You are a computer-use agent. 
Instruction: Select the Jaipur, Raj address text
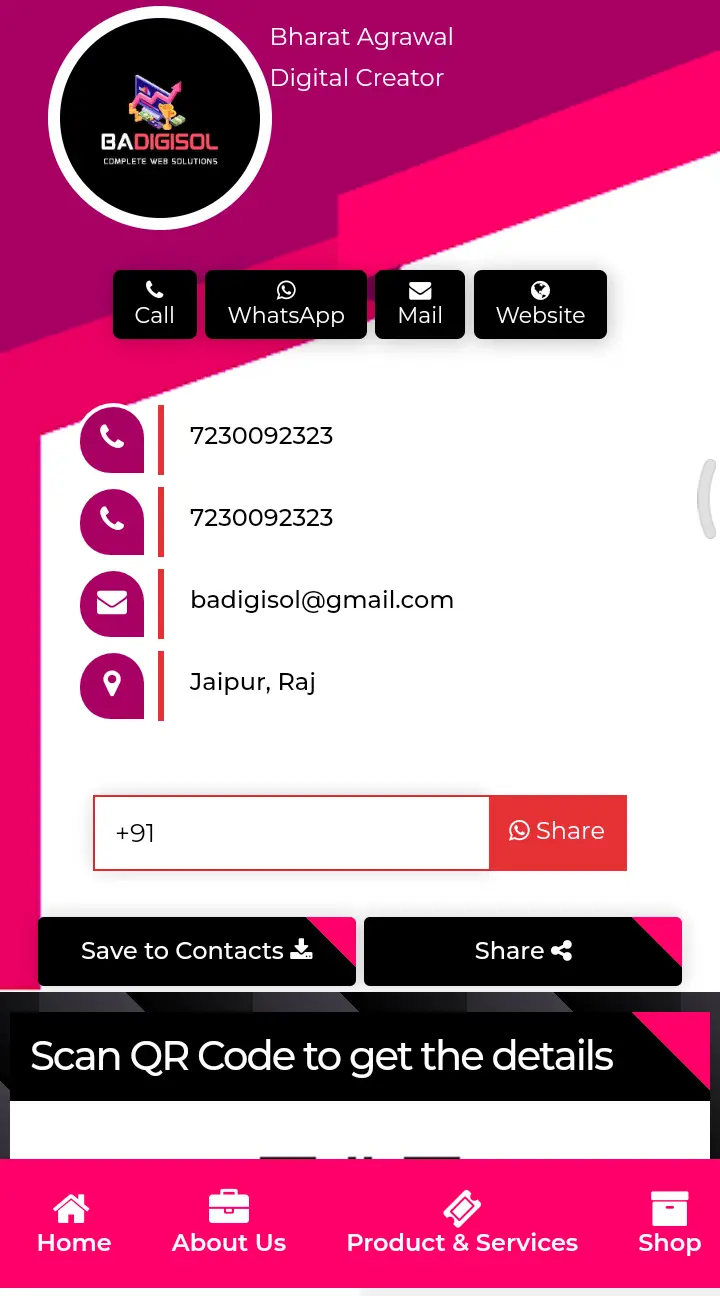pyautogui.click(x=253, y=682)
